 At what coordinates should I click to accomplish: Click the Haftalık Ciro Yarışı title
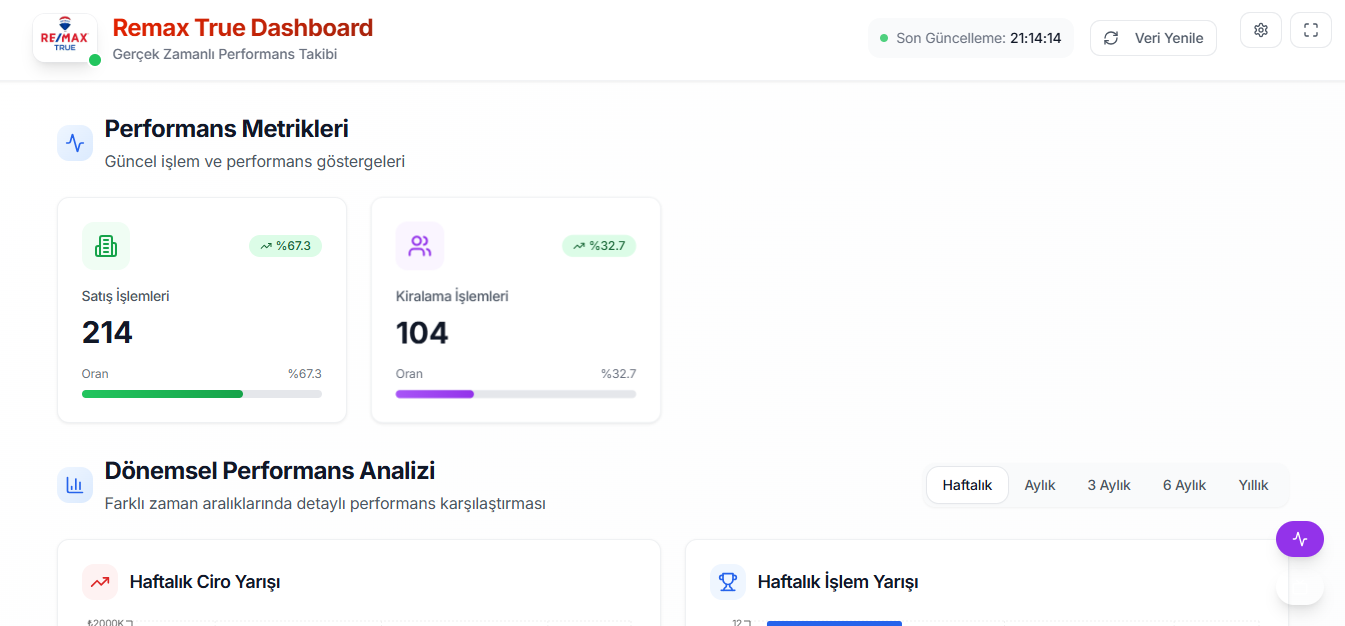(x=205, y=582)
